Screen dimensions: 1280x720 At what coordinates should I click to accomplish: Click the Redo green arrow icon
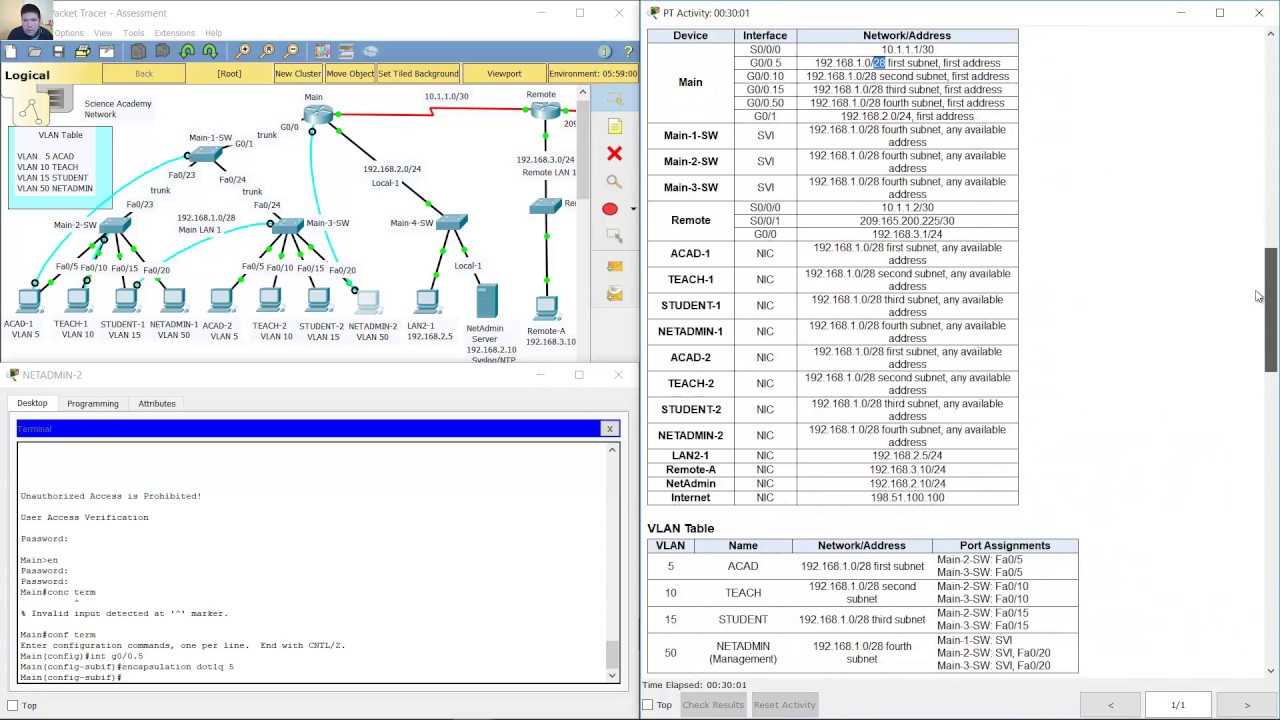210,51
